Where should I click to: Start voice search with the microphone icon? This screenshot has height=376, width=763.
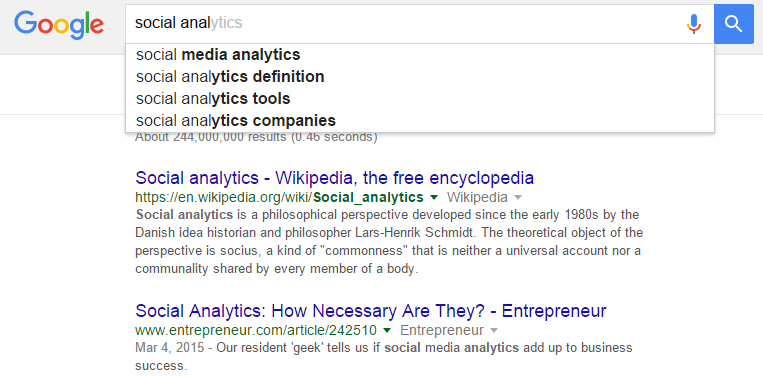694,24
